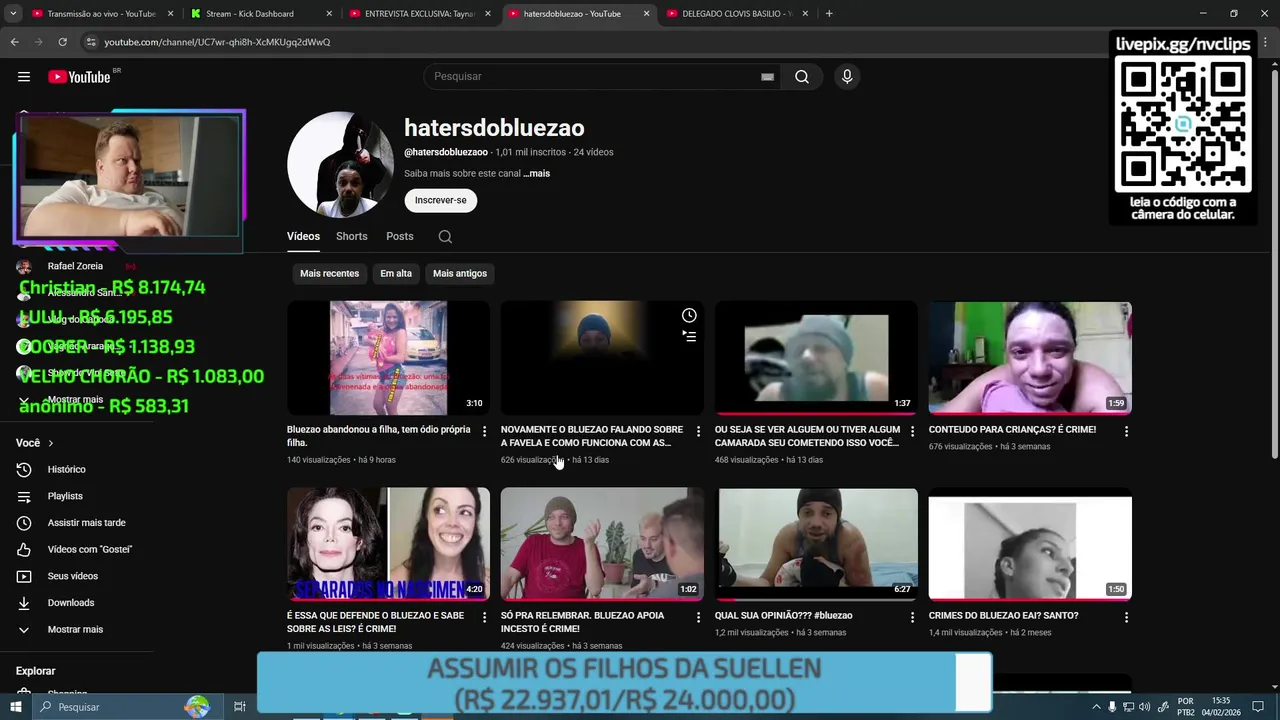
Task: Switch to 'DELEGADO CLOVIS BASILIO' browser tab
Action: pyautogui.click(x=737, y=14)
